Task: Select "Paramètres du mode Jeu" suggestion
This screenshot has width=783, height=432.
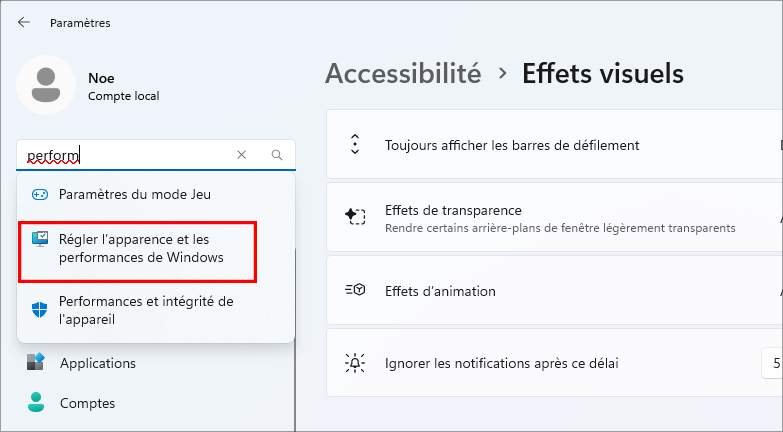Action: click(135, 194)
